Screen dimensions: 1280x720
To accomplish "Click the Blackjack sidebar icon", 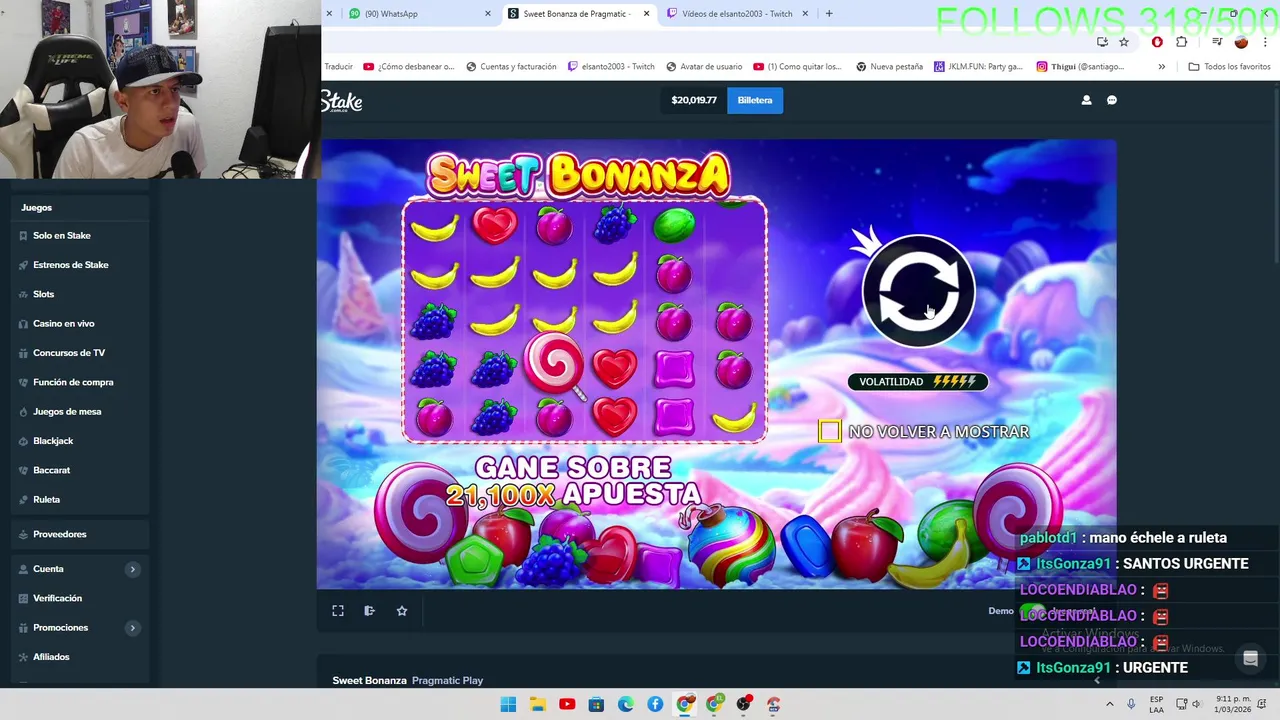I will click(23, 441).
